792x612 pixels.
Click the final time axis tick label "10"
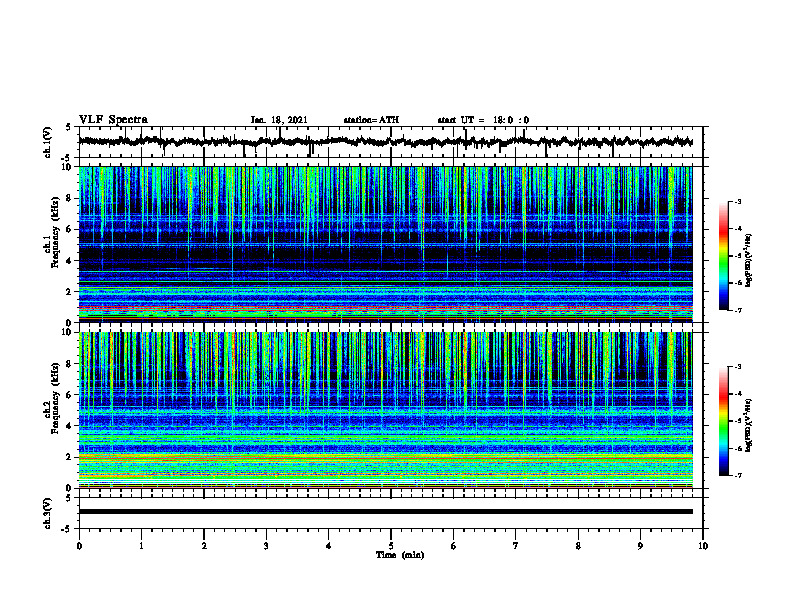click(703, 546)
